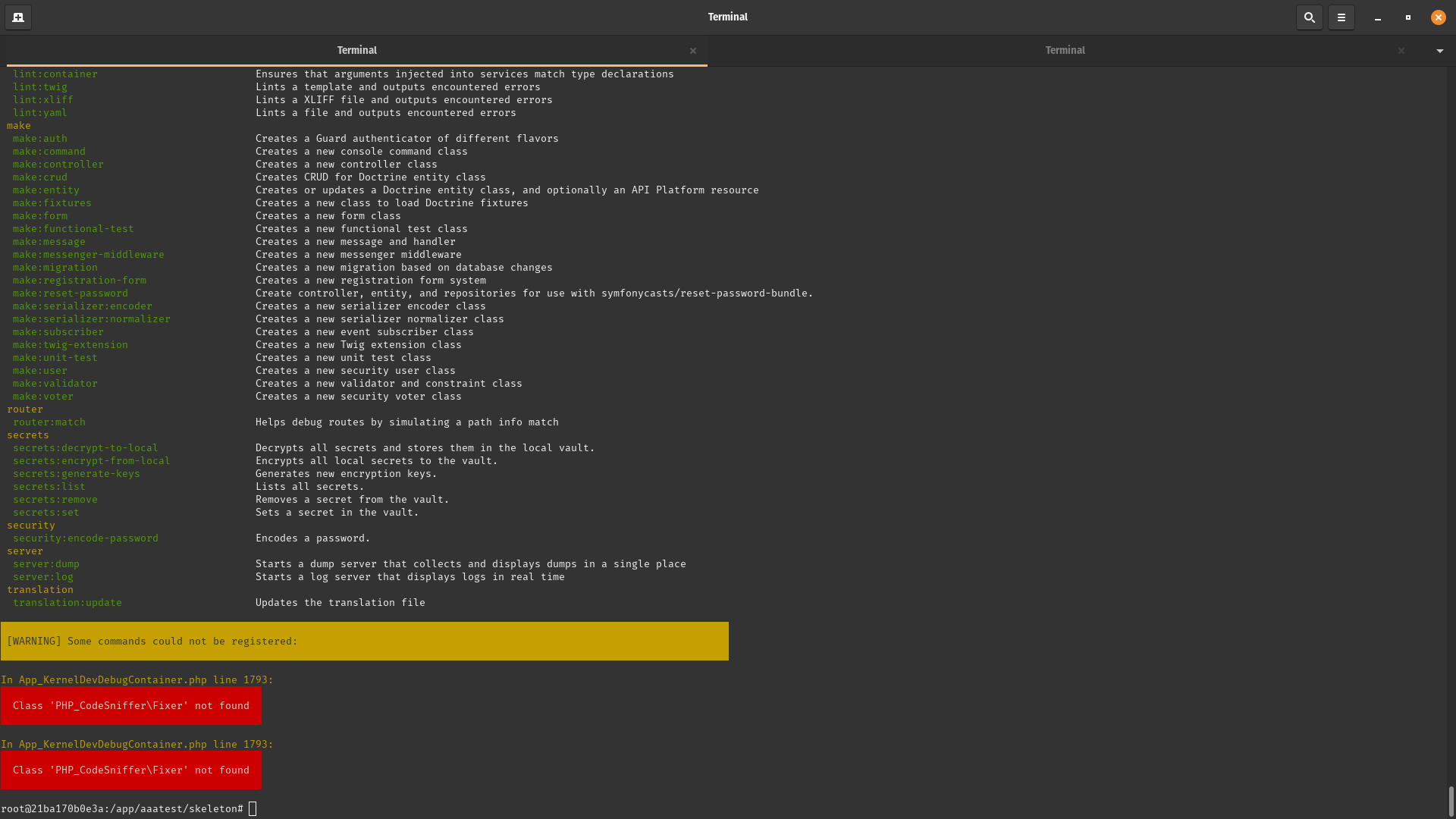Click the shell prompt cursor

tap(253, 809)
